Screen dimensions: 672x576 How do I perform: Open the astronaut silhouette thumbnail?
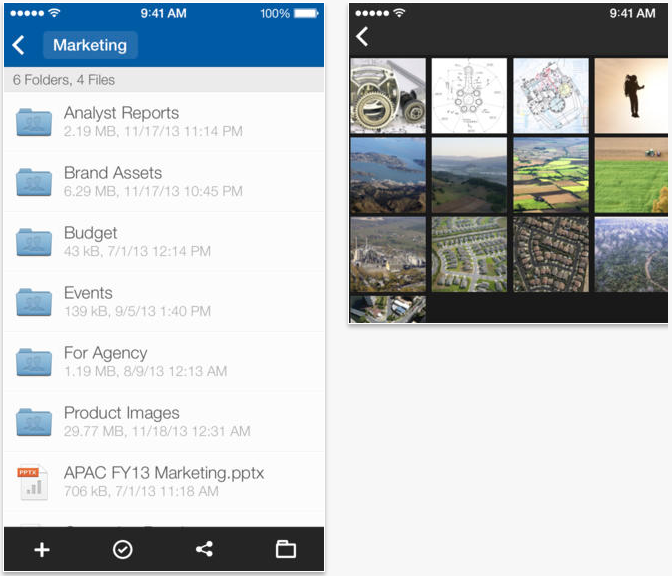pyautogui.click(x=632, y=95)
